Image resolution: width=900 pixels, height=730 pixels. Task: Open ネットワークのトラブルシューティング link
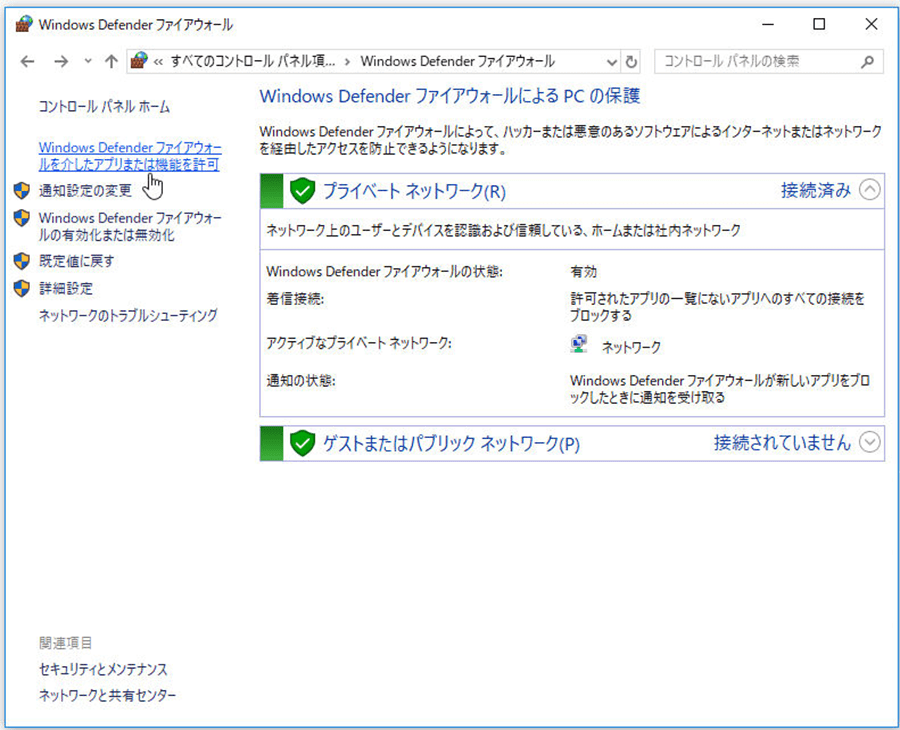pyautogui.click(x=129, y=316)
